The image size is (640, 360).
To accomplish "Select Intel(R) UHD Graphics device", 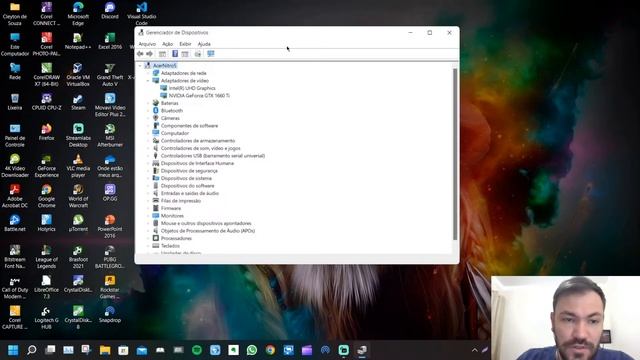I will (192, 88).
